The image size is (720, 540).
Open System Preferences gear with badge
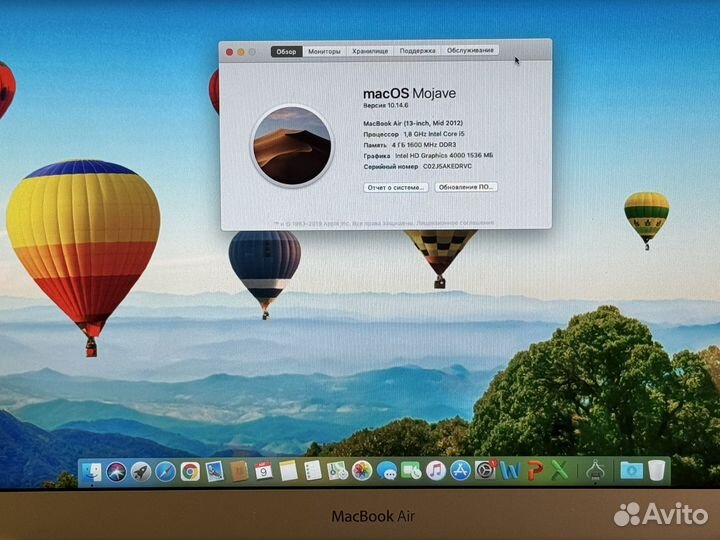click(485, 470)
